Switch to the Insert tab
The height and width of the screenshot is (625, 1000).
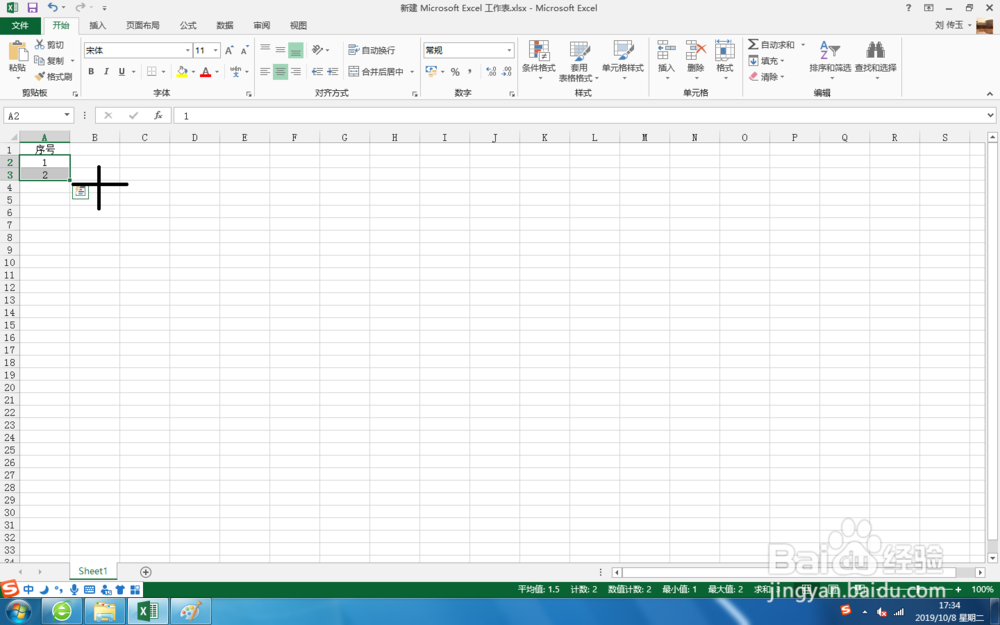[x=98, y=26]
